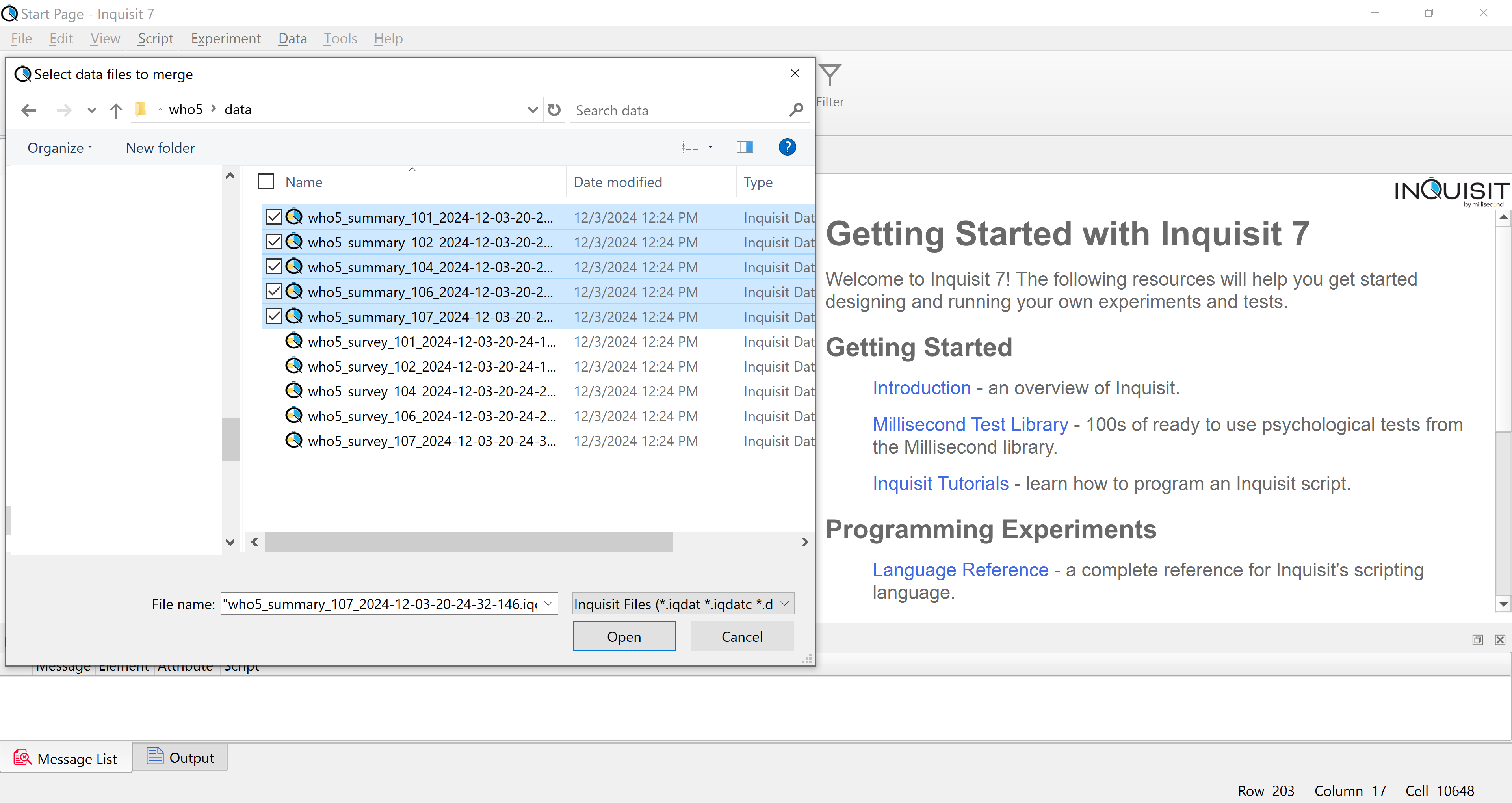The width and height of the screenshot is (1512, 803).
Task: Click the Cancel button
Action: tap(742, 636)
